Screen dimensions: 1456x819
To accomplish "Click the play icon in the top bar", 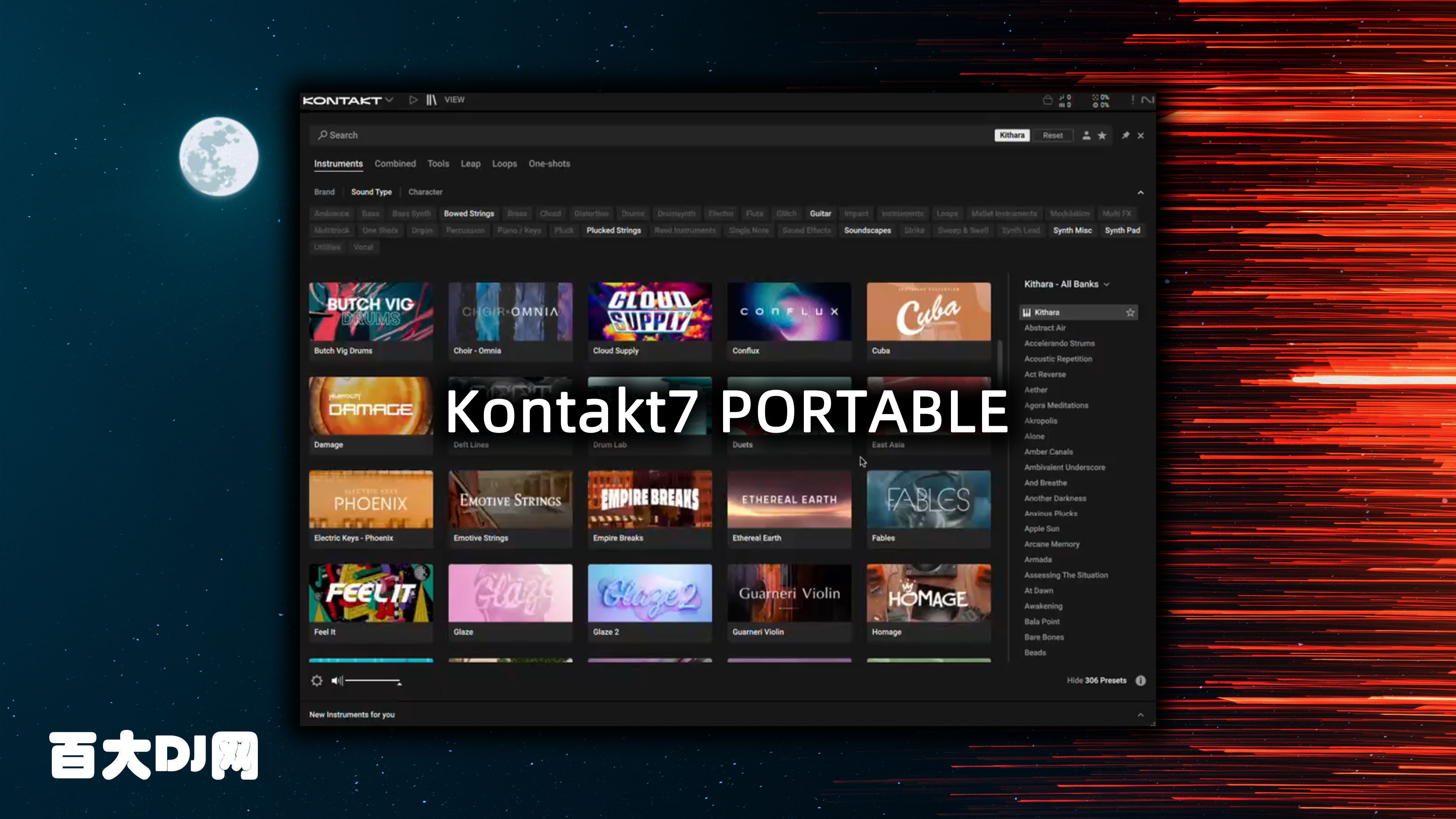I will pos(413,100).
